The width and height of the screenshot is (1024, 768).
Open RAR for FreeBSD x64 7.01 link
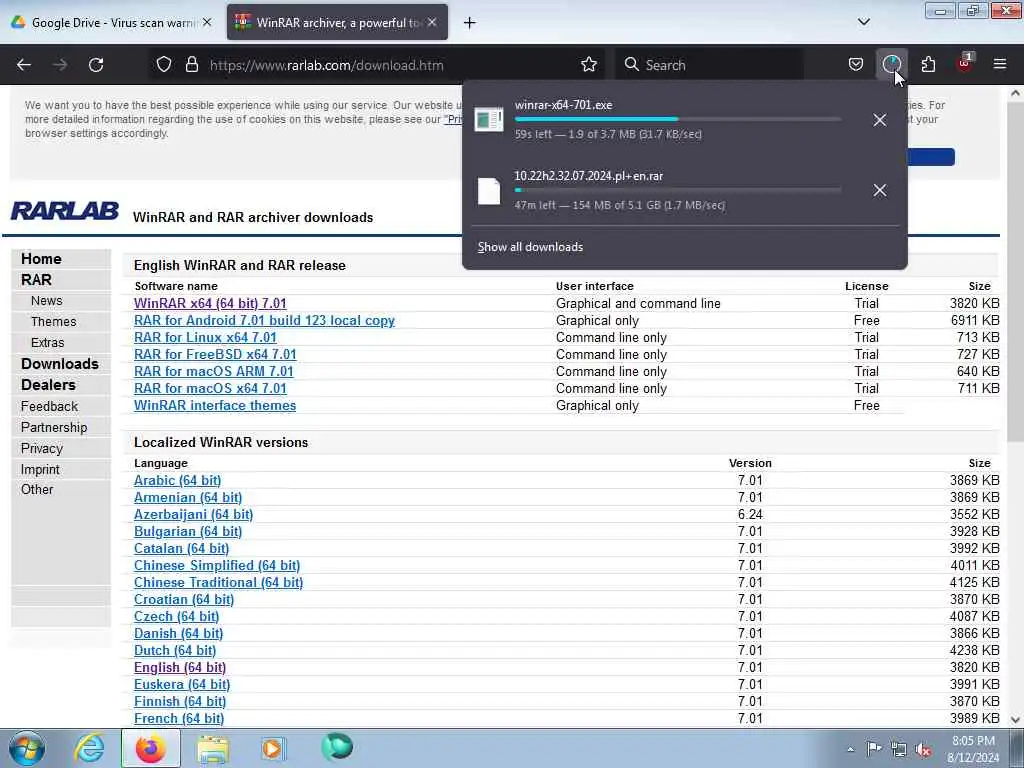click(215, 354)
